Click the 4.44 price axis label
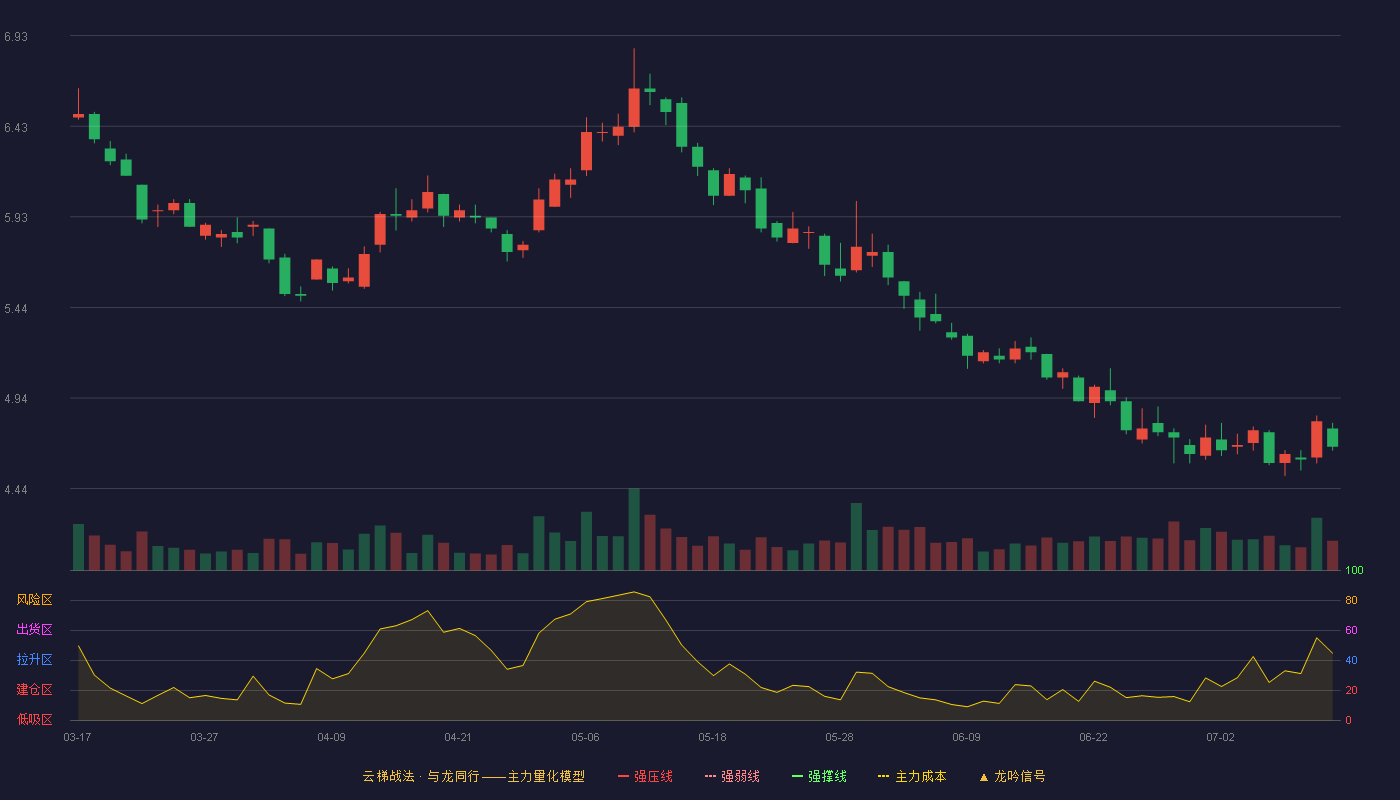 point(16,489)
